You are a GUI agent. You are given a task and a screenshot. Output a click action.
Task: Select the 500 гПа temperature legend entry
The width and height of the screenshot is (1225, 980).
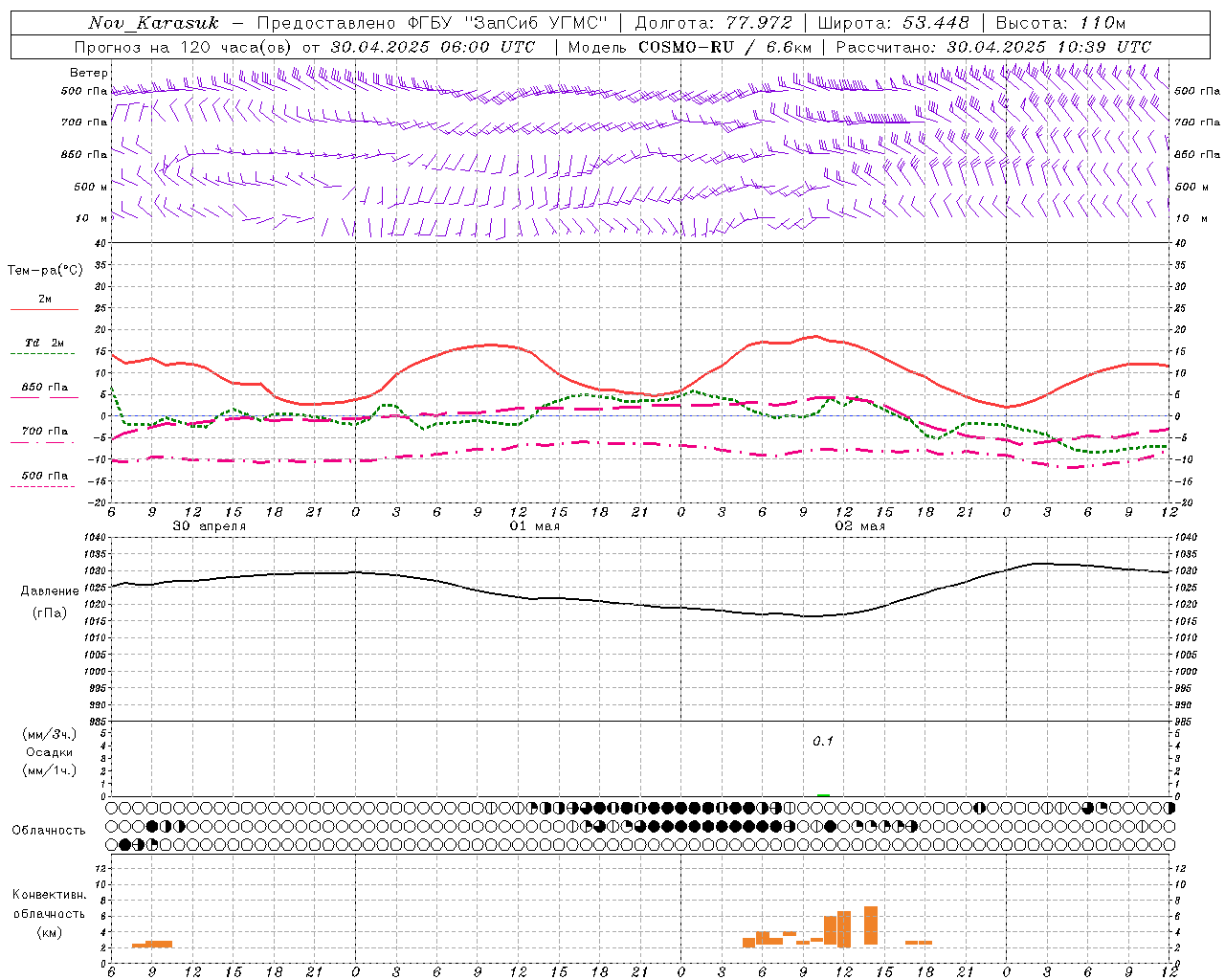pyautogui.click(x=44, y=476)
